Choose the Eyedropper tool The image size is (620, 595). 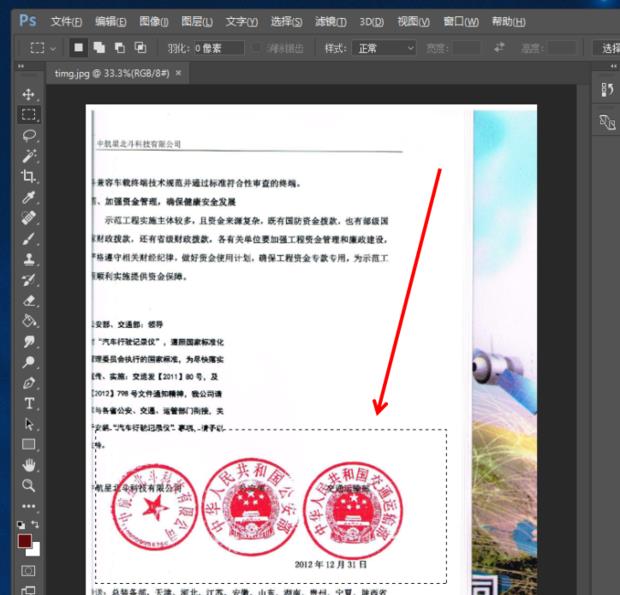click(x=29, y=196)
